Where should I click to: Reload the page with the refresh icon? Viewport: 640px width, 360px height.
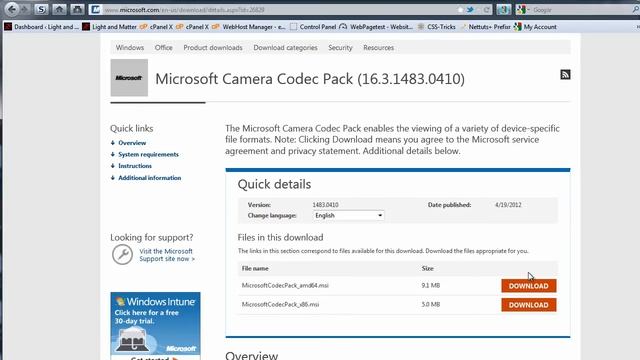tap(487, 10)
